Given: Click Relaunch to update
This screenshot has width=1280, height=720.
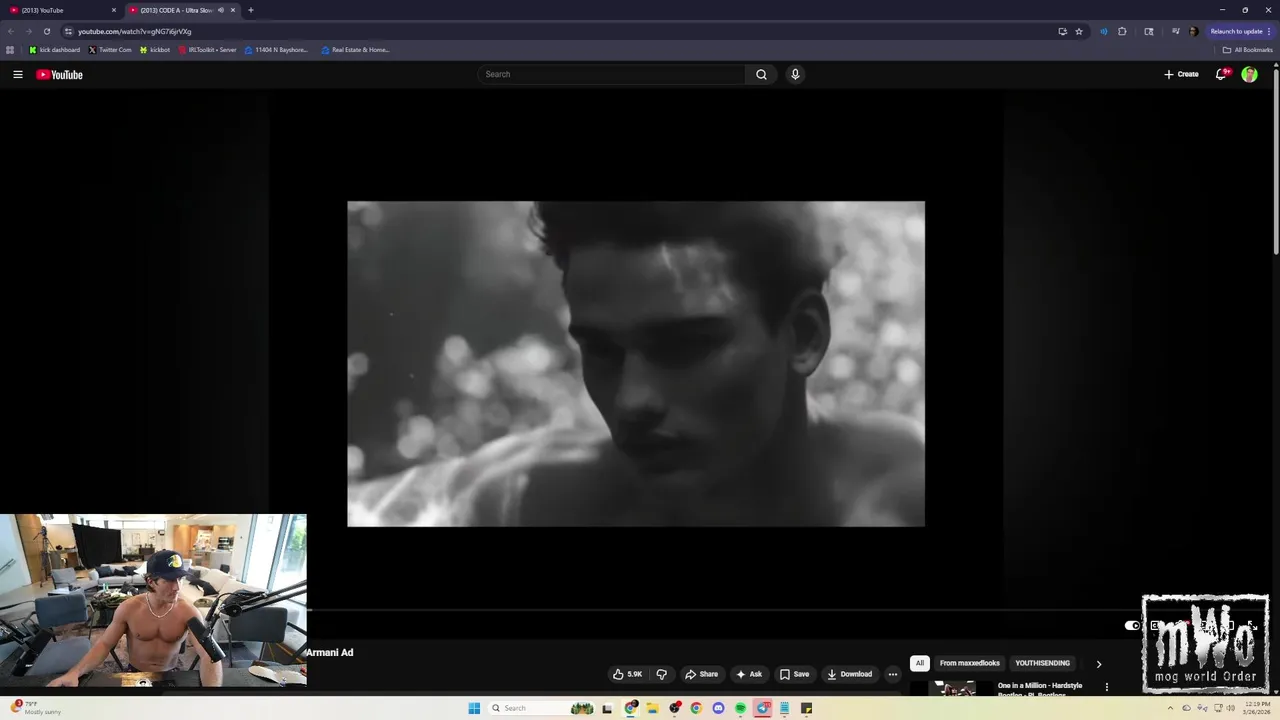Looking at the screenshot, I should (x=1241, y=31).
